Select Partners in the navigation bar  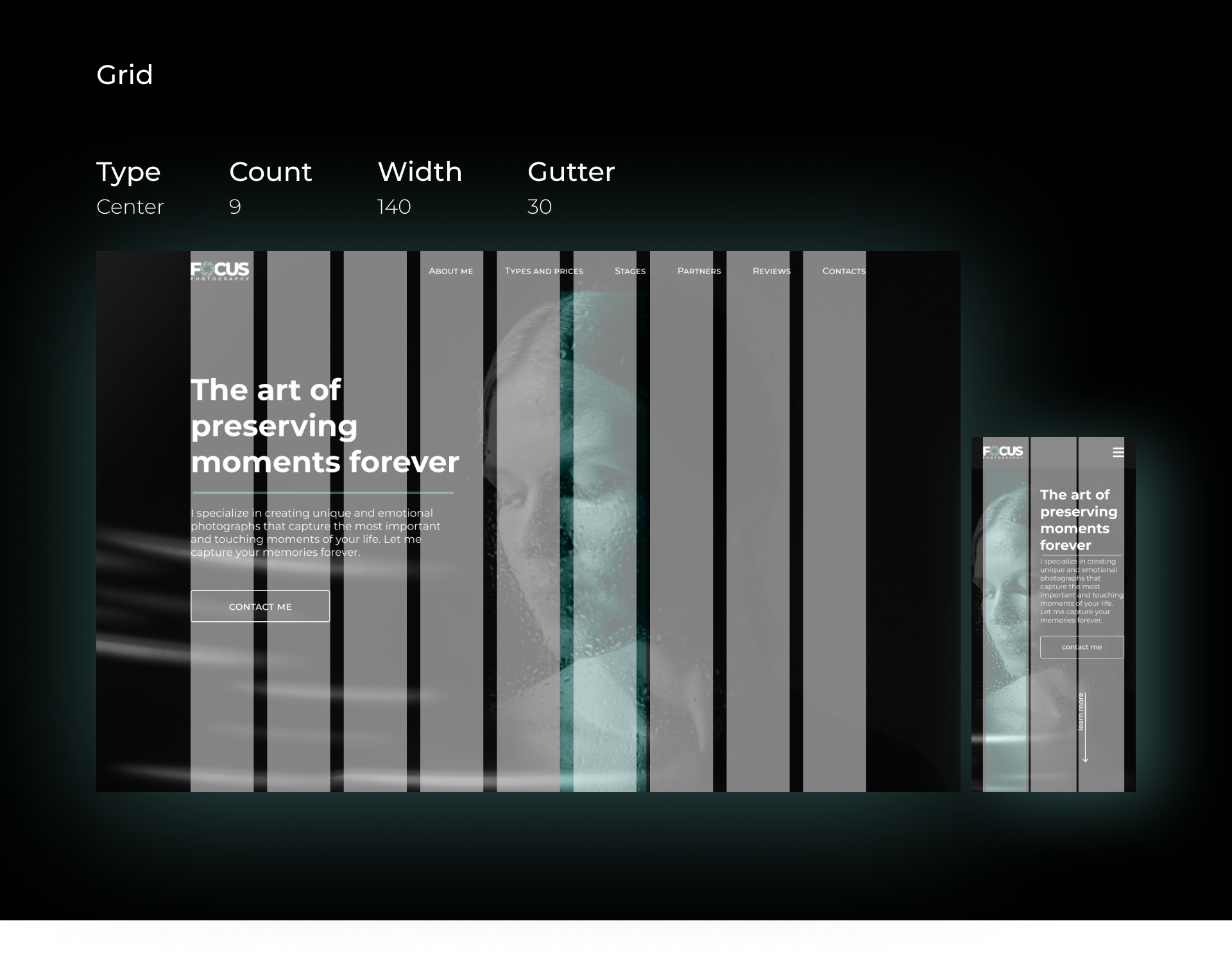pyautogui.click(x=699, y=271)
